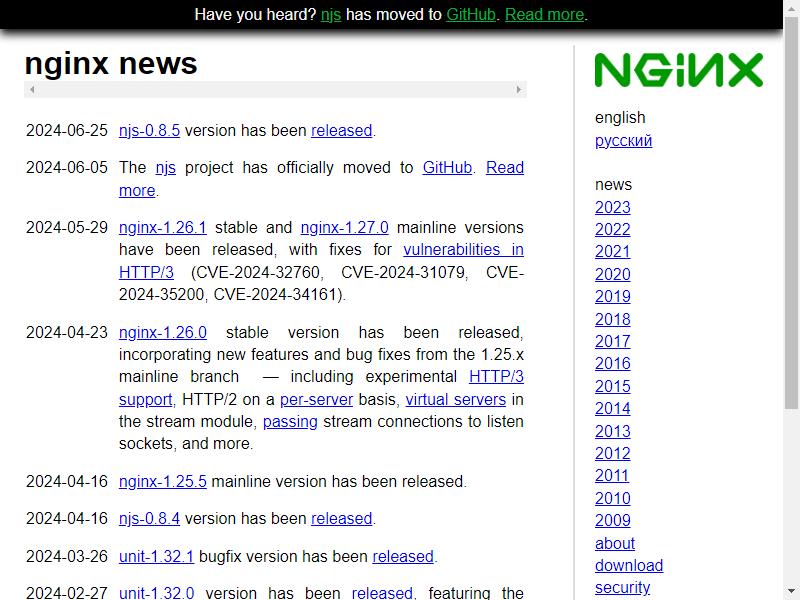Open njs link in 2024-06-05 entry
The height and width of the screenshot is (600, 800).
coord(166,167)
